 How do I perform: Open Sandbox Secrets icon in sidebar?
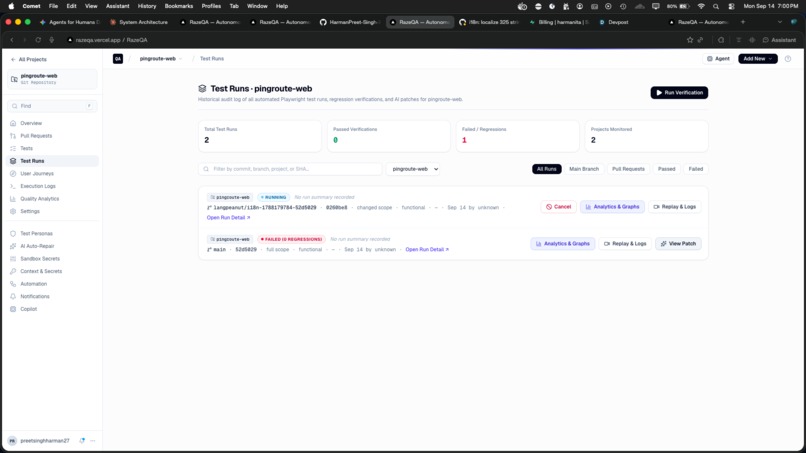(13, 259)
